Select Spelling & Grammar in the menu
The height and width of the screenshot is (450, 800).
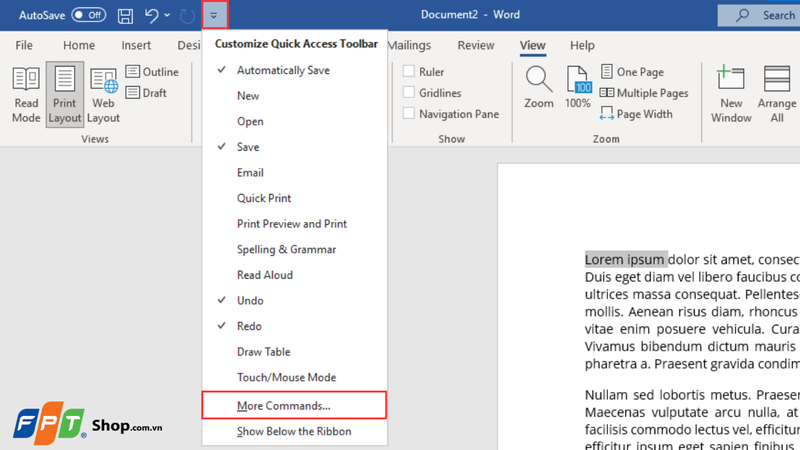[x=294, y=249]
